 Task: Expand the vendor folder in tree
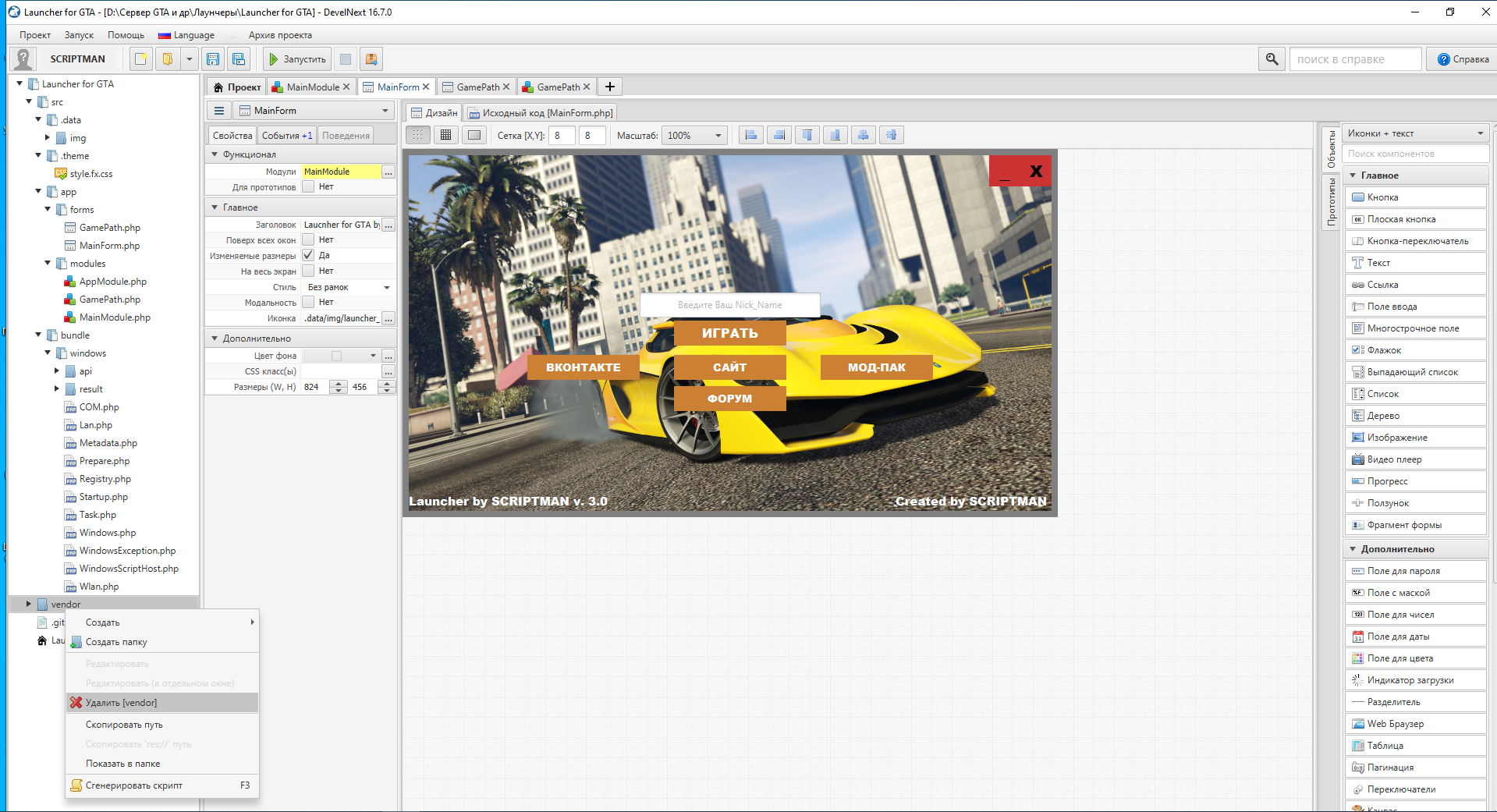pos(29,604)
